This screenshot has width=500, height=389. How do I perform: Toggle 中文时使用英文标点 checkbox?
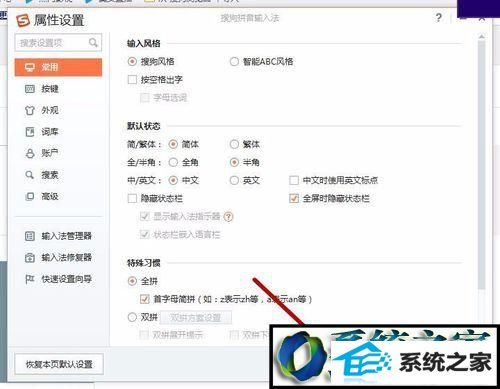click(x=294, y=180)
